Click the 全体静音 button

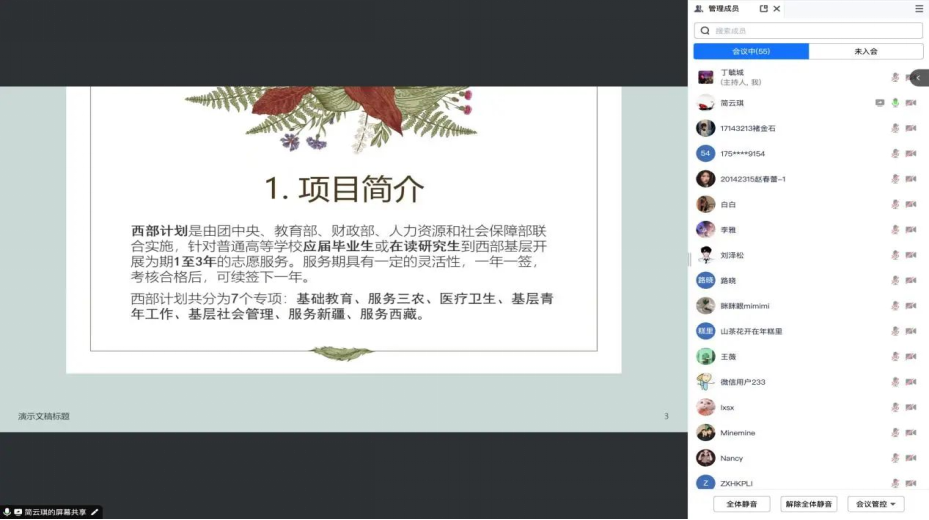(741, 504)
